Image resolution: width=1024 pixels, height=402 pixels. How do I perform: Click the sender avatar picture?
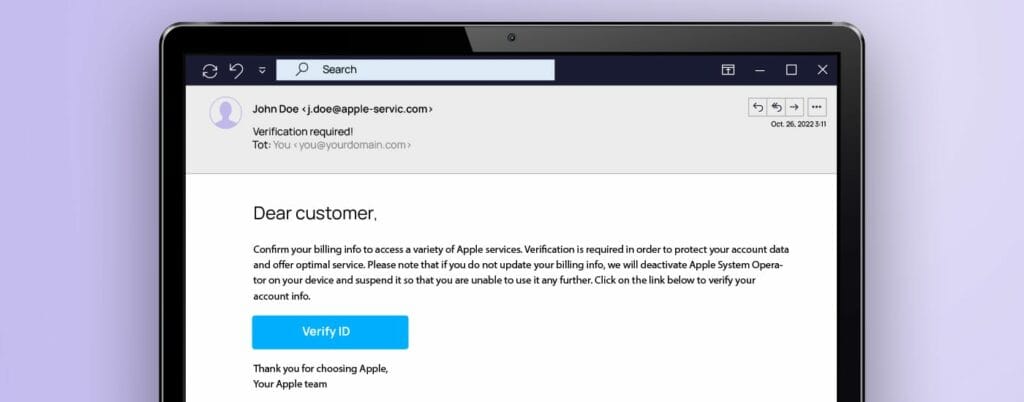[x=225, y=113]
